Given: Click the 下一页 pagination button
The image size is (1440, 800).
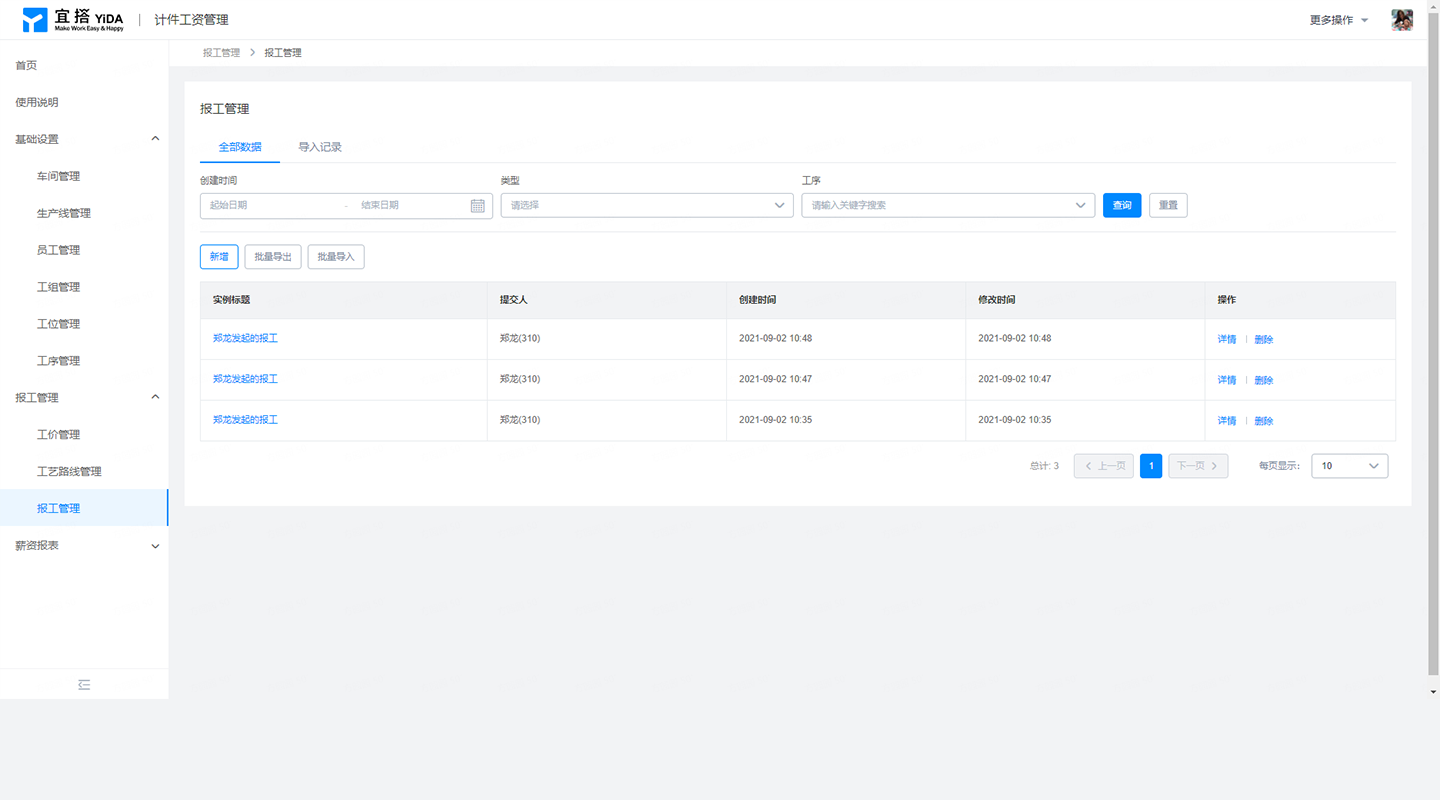Looking at the screenshot, I should tap(1198, 466).
